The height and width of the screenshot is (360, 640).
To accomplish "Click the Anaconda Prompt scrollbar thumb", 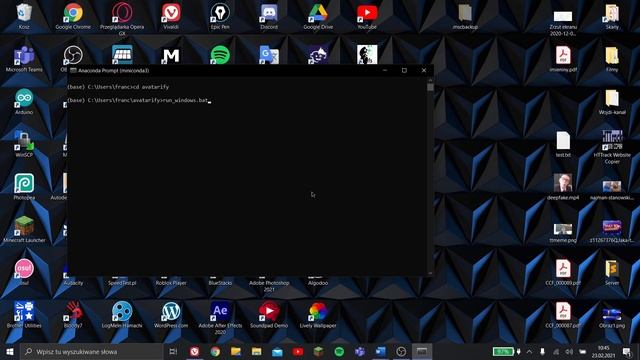I will [x=430, y=87].
